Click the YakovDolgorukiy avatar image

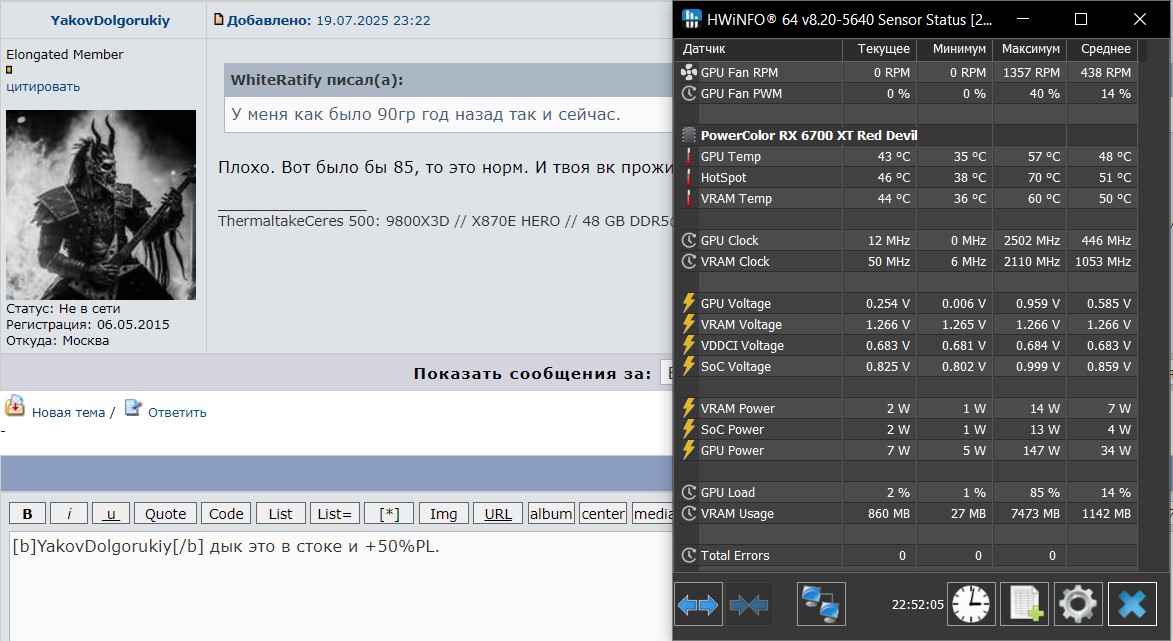[101, 205]
